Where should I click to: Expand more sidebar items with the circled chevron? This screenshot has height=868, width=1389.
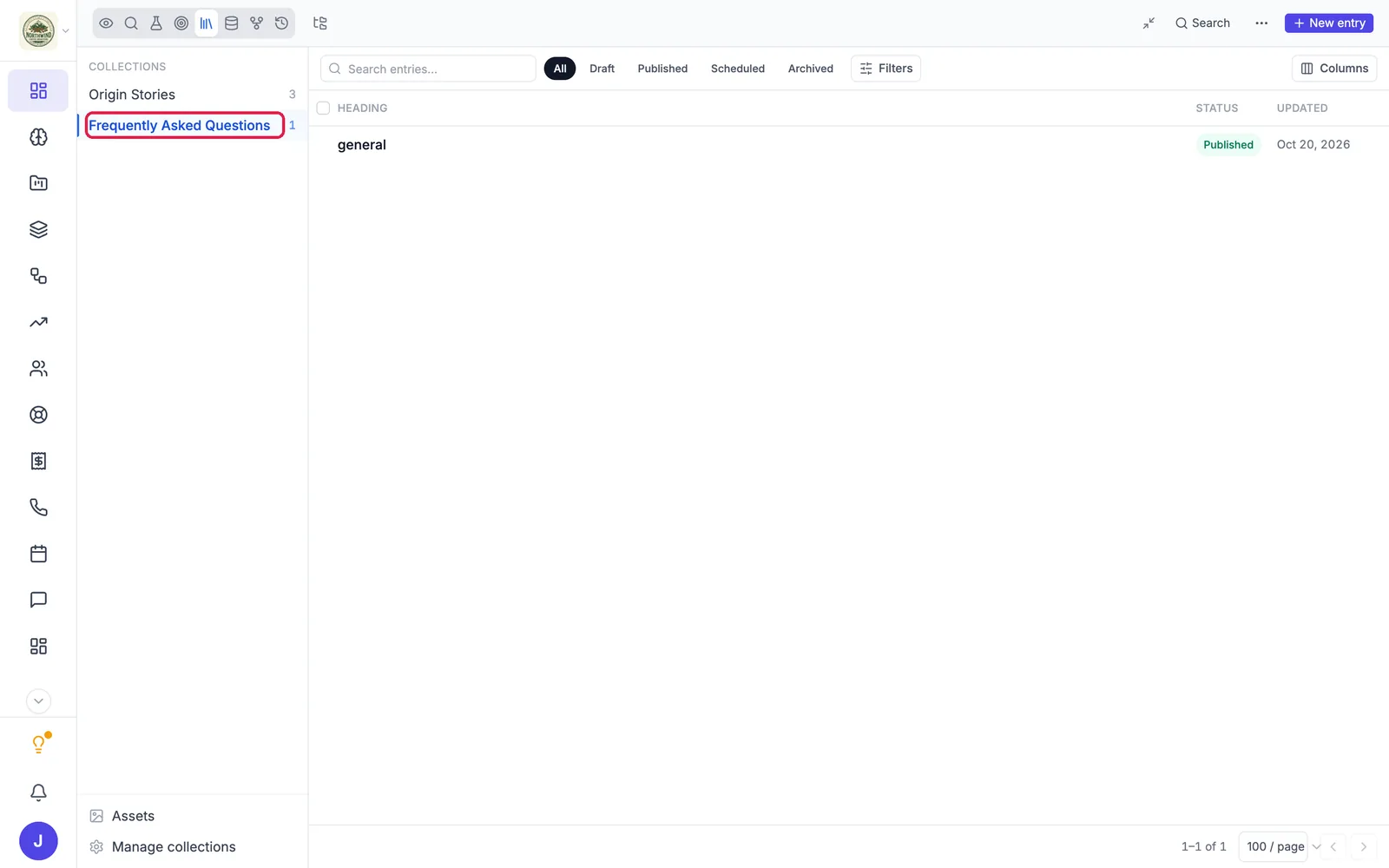tap(38, 701)
